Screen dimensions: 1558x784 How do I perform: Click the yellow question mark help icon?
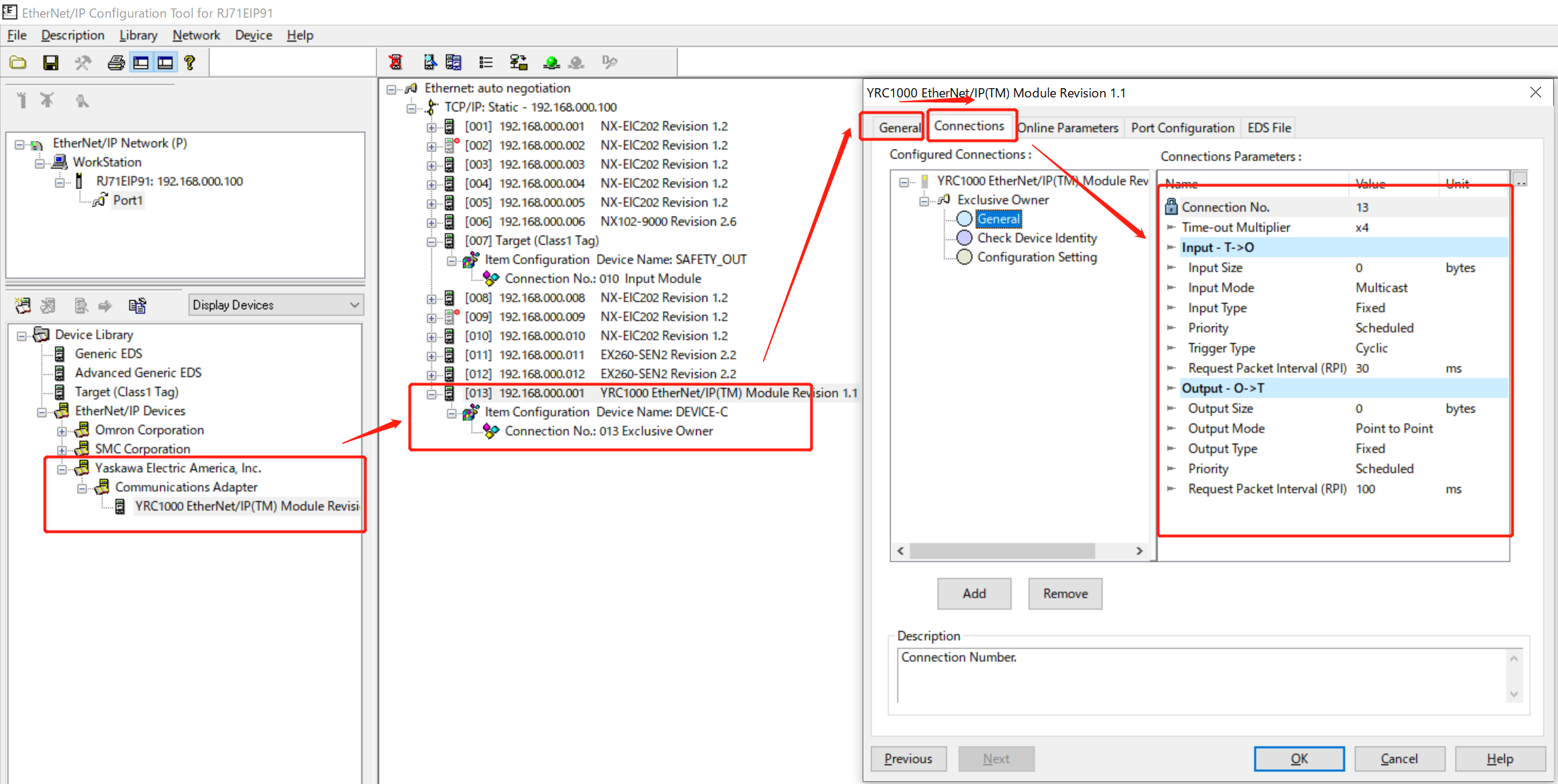coord(189,63)
